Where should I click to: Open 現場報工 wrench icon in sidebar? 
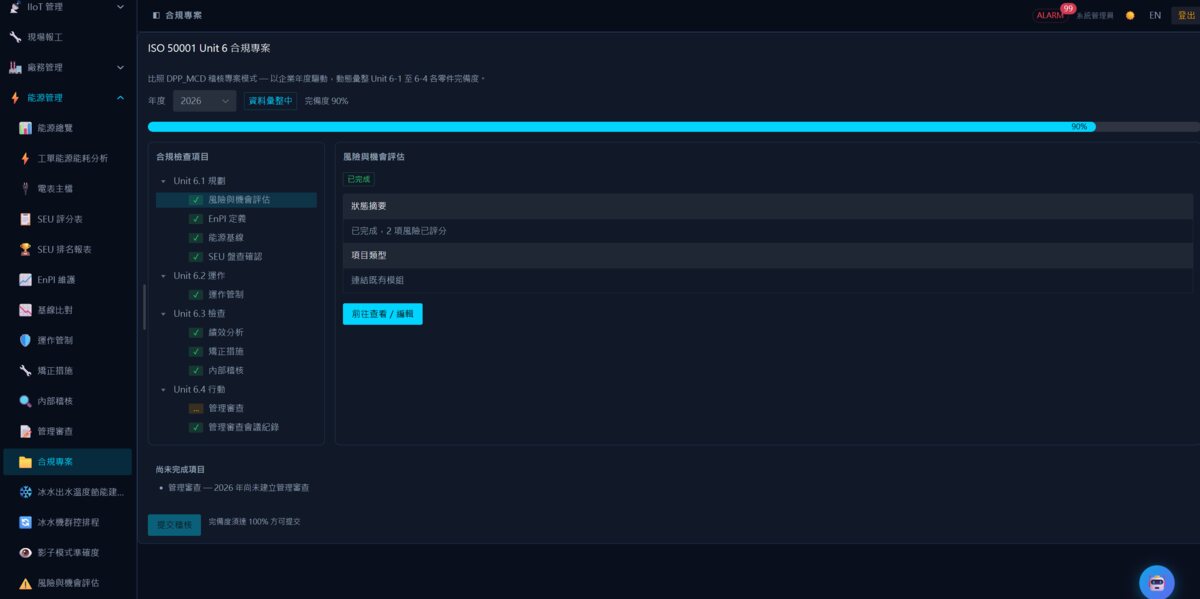15,37
